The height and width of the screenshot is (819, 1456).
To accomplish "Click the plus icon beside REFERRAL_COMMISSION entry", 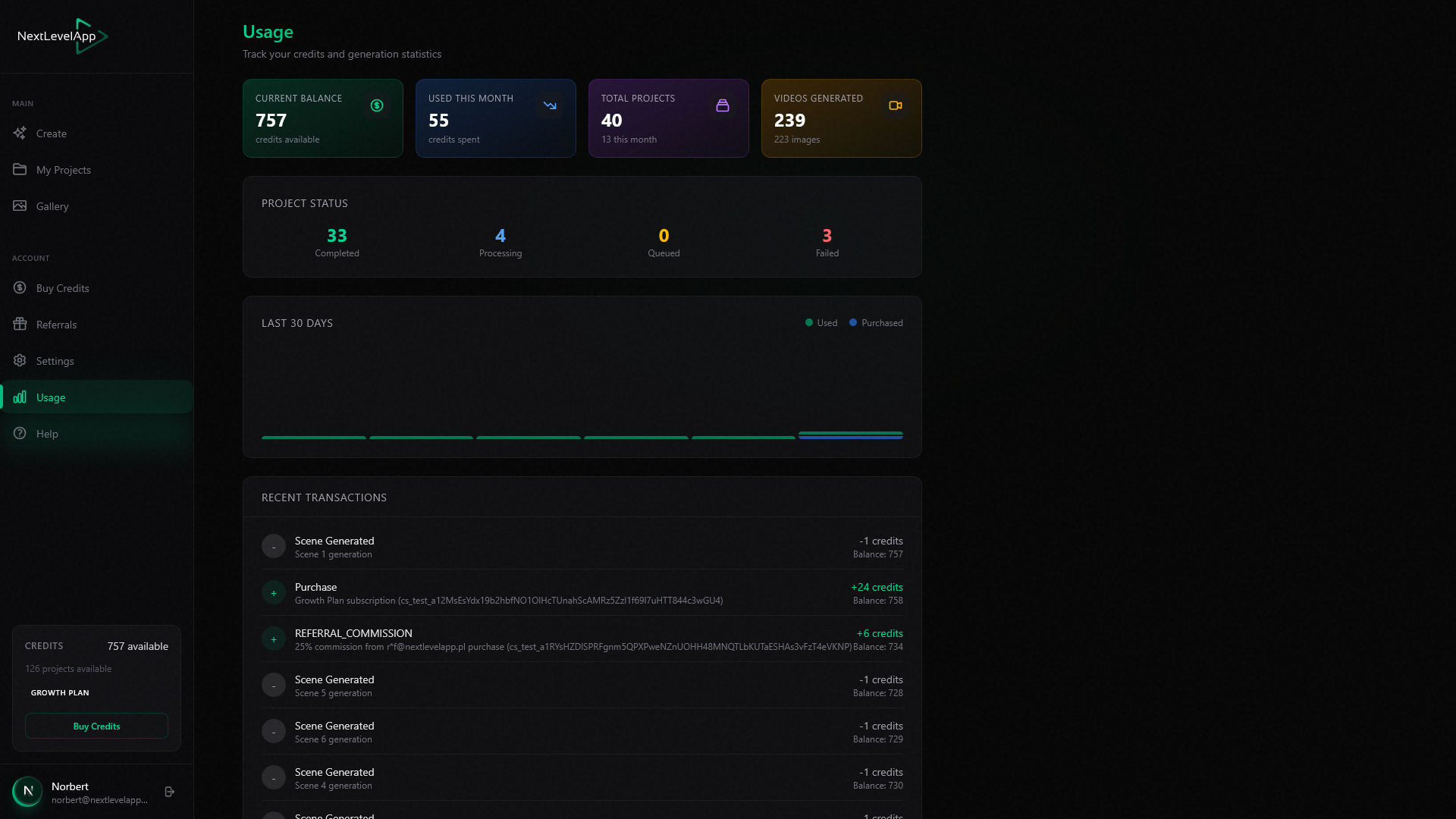I will (274, 639).
